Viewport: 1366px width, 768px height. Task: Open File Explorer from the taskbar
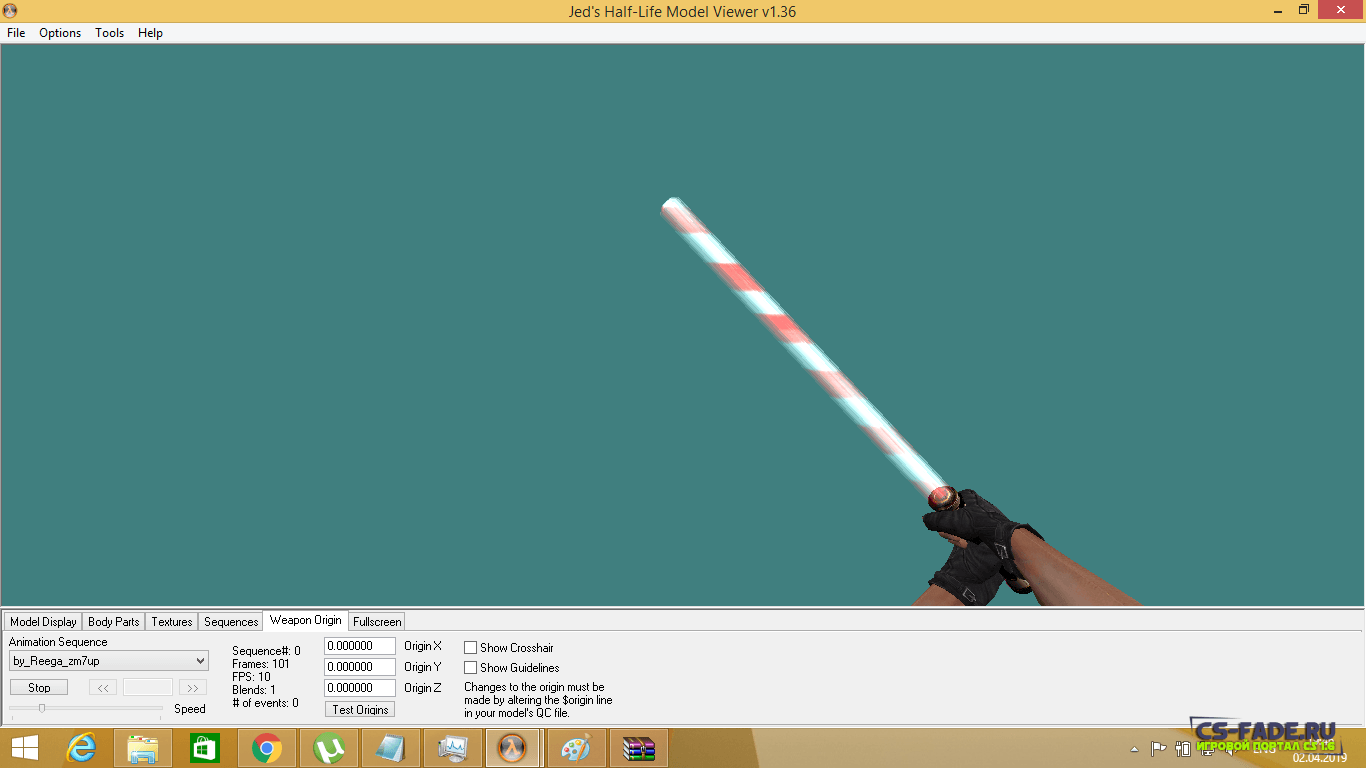pos(143,748)
